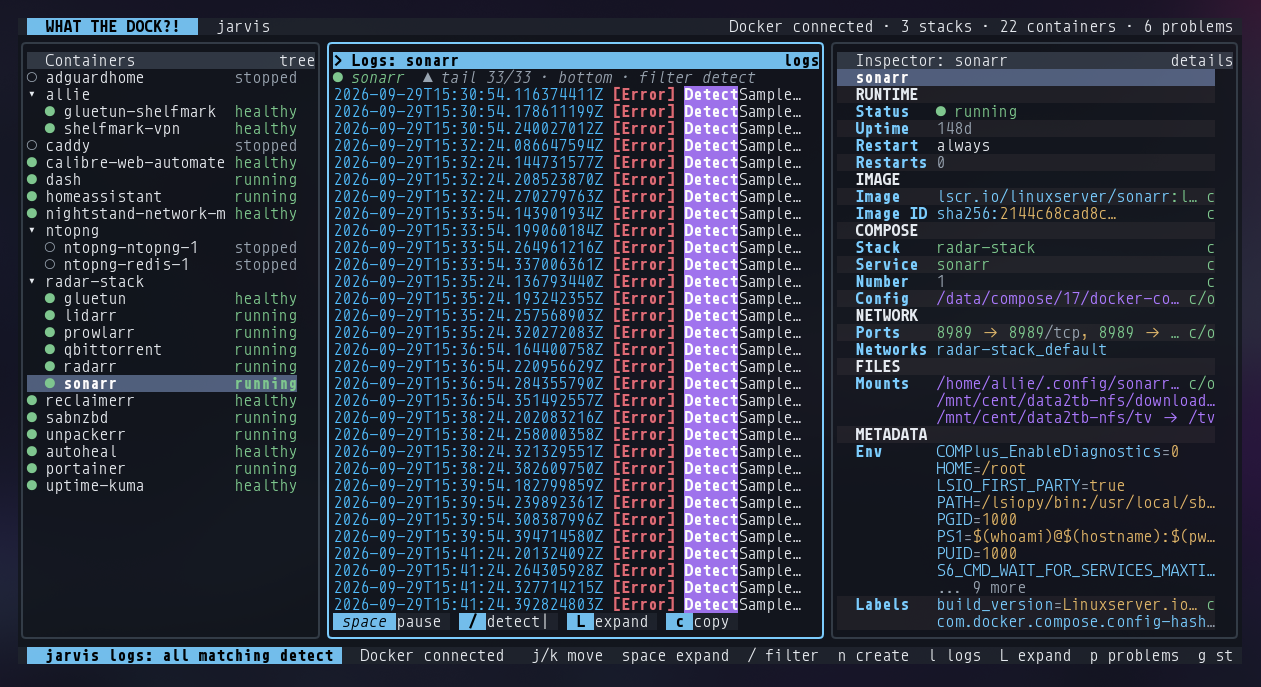
Task: Click status dot beside prowlarr
Action: point(50,333)
